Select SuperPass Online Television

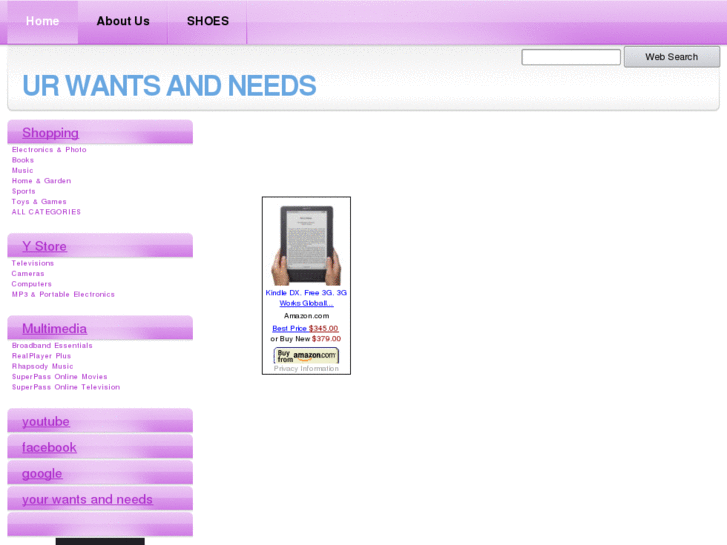point(66,387)
